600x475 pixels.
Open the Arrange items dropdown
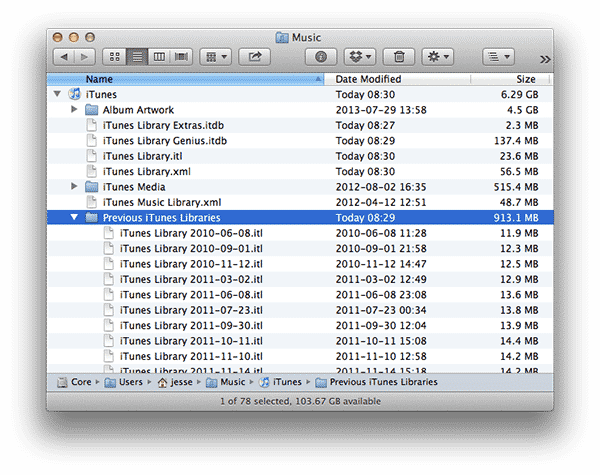tap(216, 57)
